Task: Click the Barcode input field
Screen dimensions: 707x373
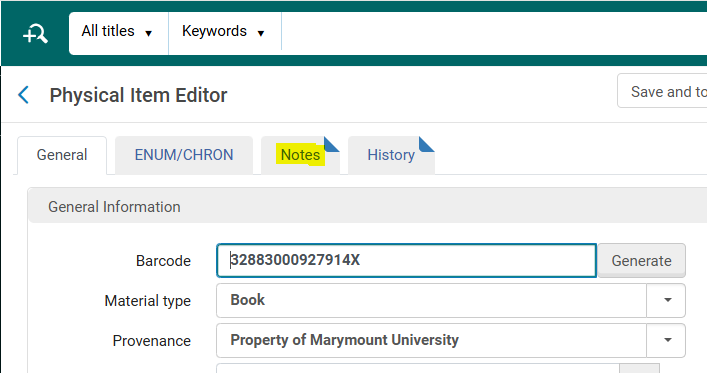Action: pos(406,260)
